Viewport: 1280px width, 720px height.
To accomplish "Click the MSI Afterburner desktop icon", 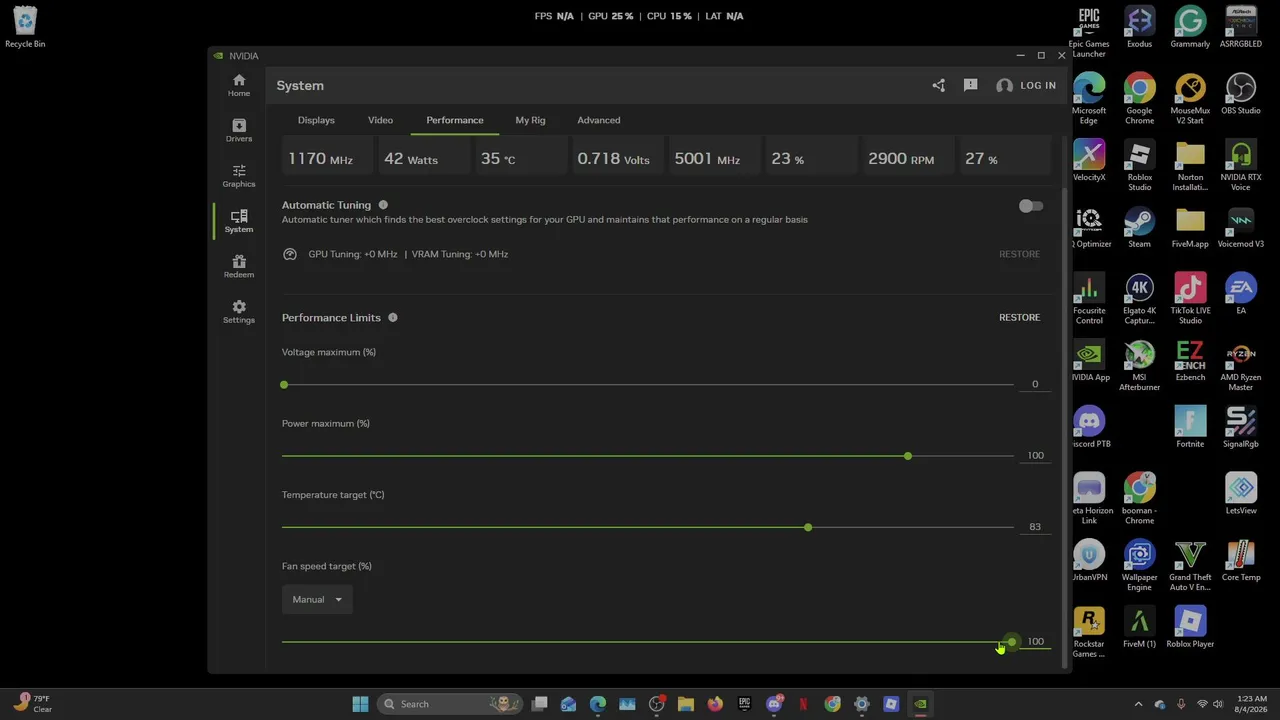I will point(1139,366).
